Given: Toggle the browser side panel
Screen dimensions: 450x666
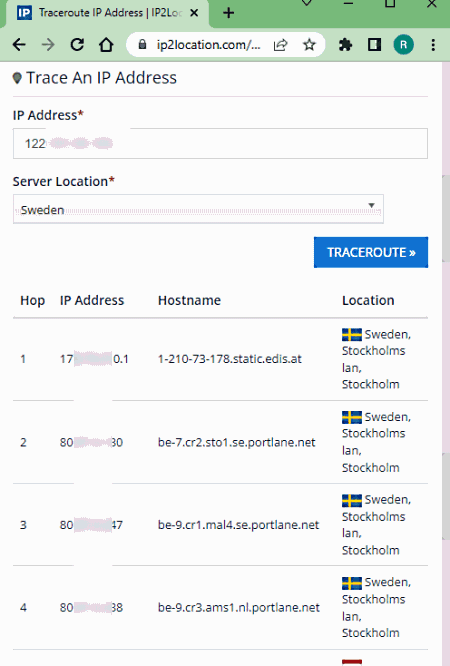Looking at the screenshot, I should coord(374,45).
